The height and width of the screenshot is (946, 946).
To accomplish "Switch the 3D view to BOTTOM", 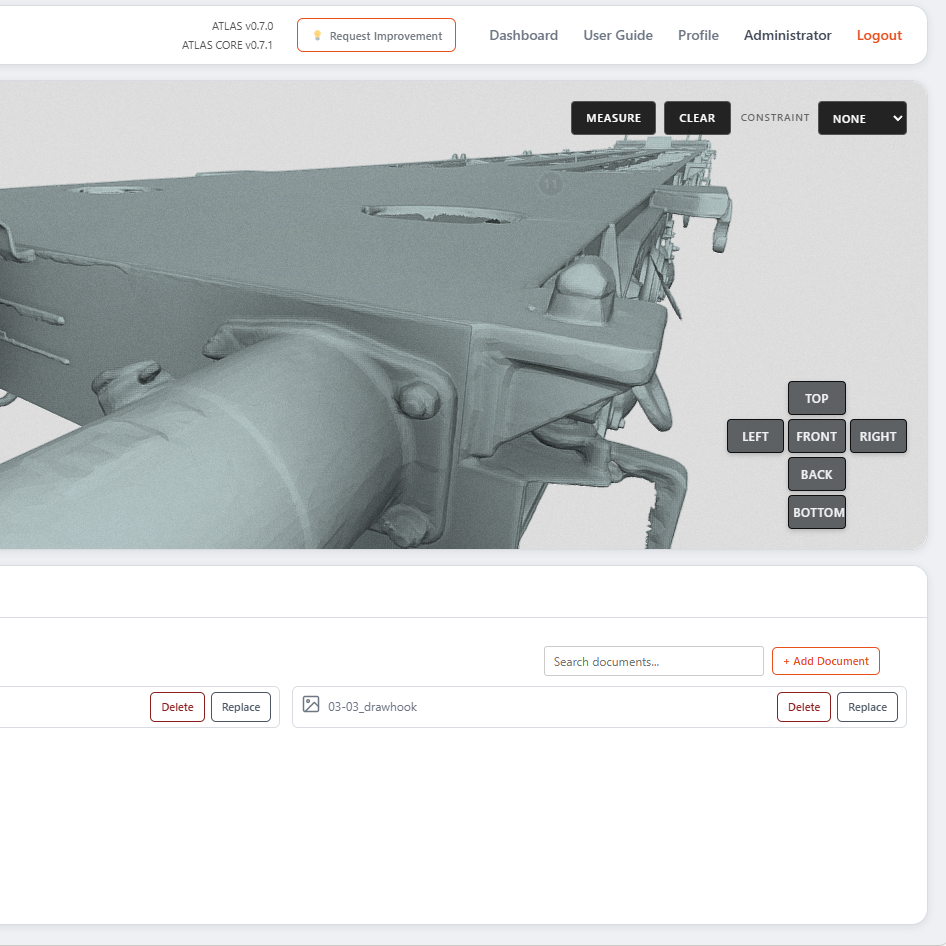I will tap(817, 512).
